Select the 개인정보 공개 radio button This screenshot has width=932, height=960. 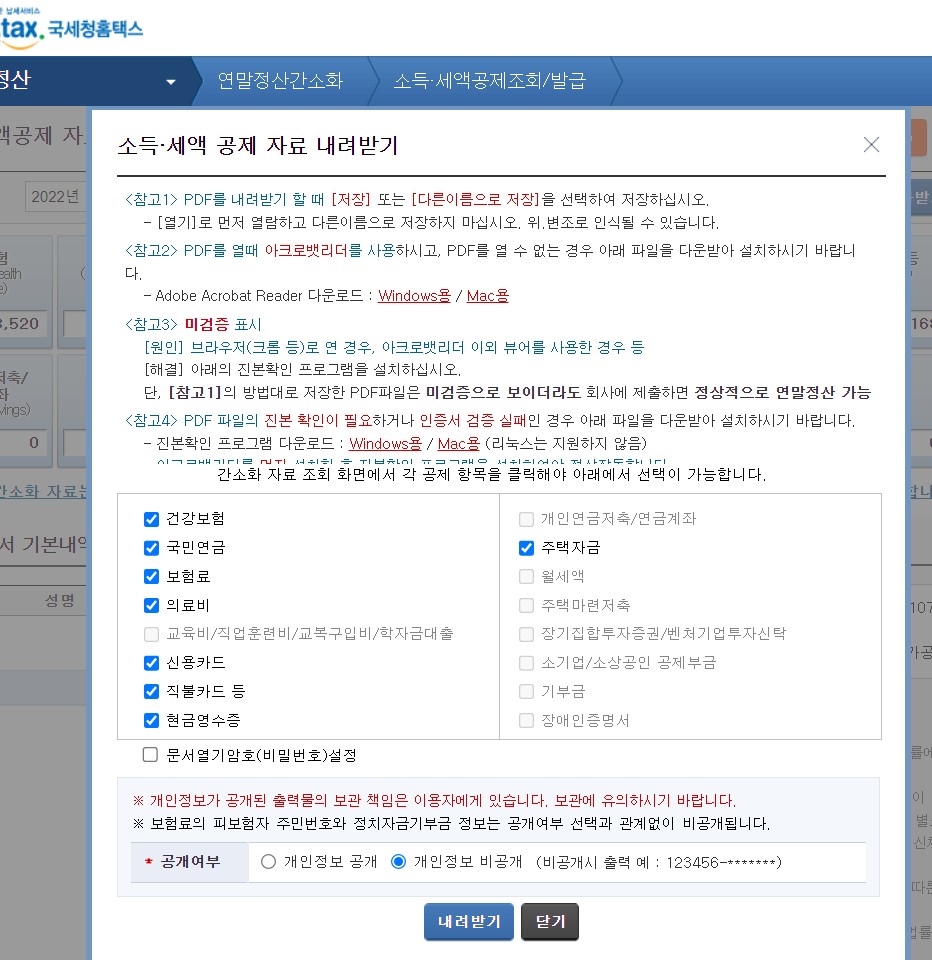tap(266, 862)
